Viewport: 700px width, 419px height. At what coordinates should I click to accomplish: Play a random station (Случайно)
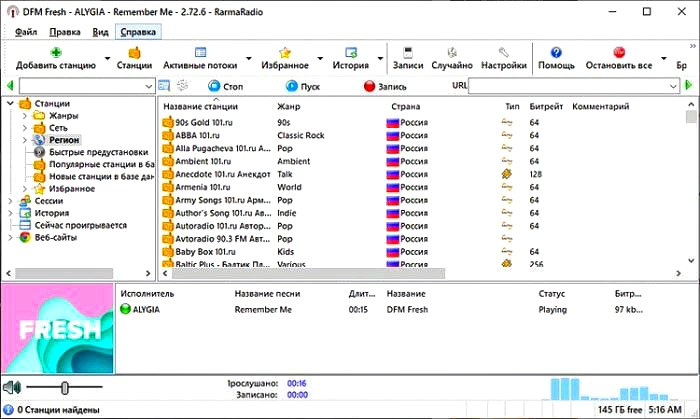452,58
